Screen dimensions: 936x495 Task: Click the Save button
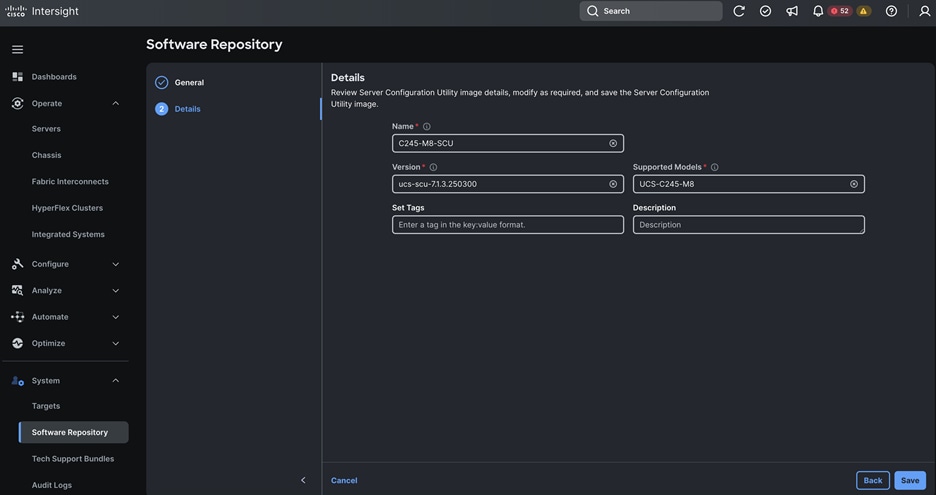point(910,480)
